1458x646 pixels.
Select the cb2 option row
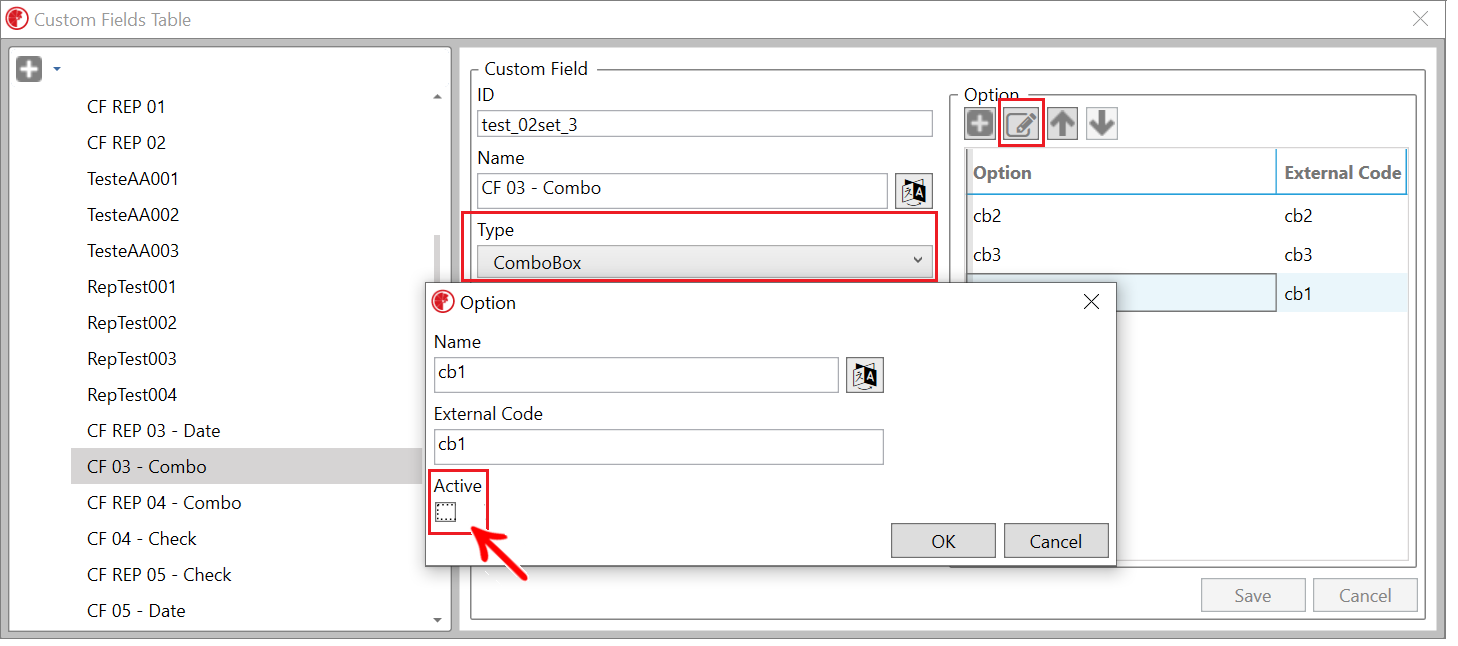pos(1120,216)
